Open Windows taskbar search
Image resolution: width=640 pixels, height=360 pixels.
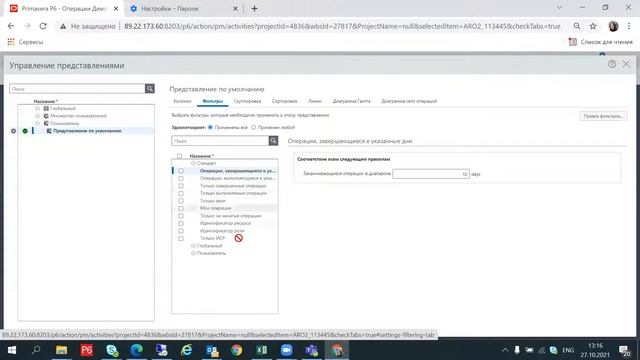click(x=36, y=350)
